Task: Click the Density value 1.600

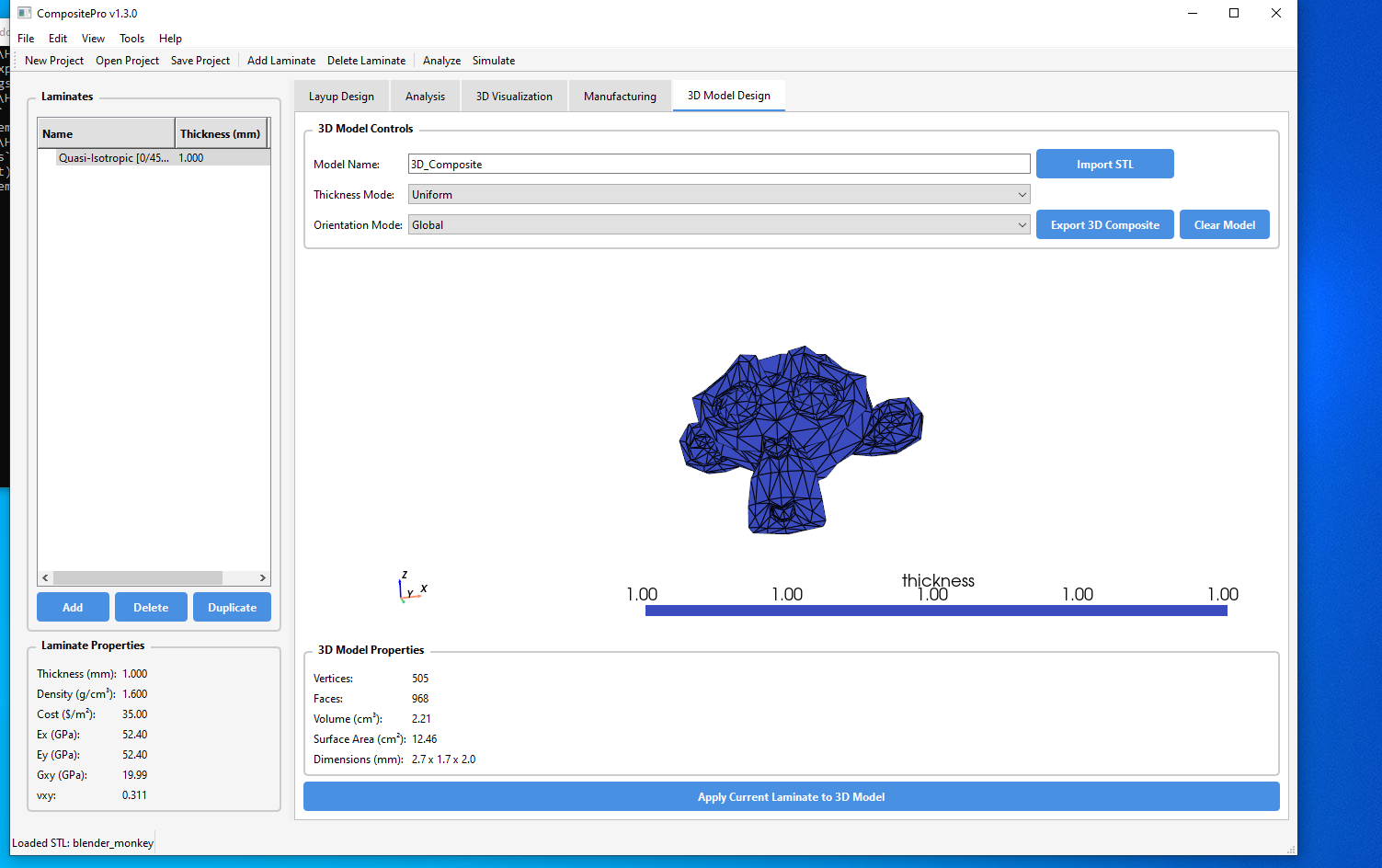Action: click(x=134, y=694)
